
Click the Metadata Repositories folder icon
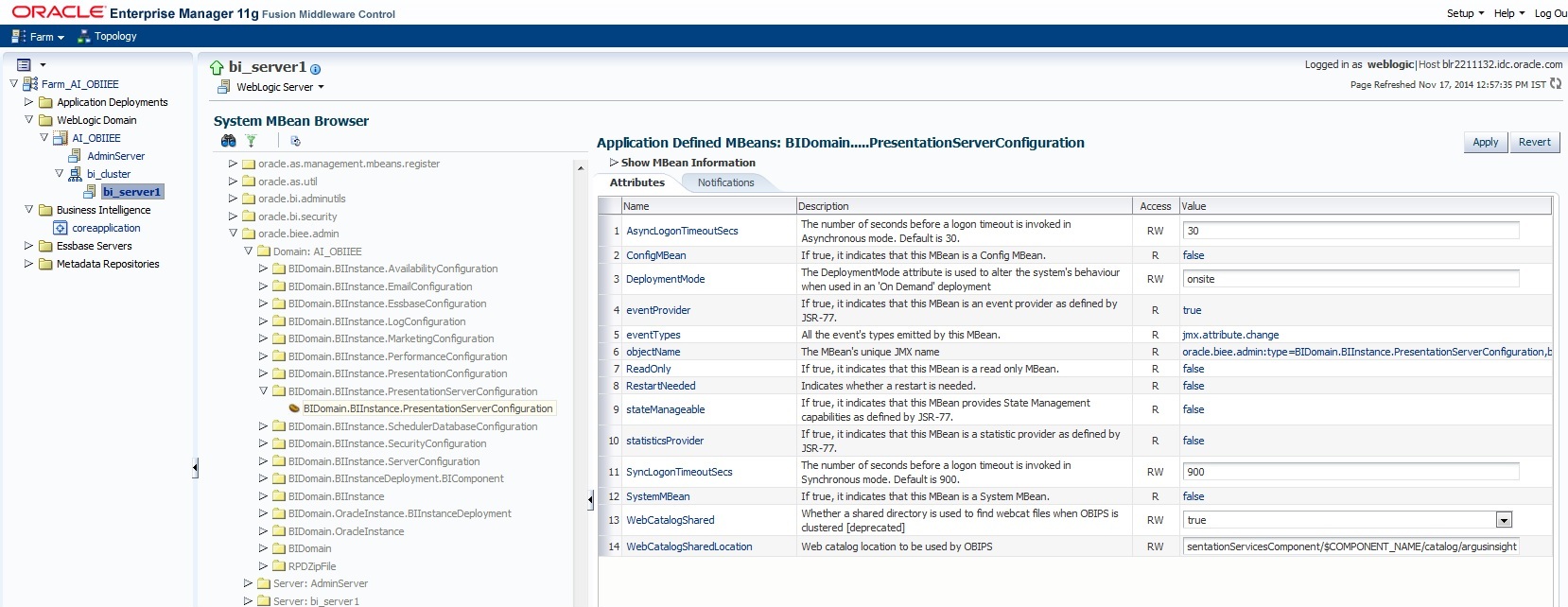tap(45, 264)
